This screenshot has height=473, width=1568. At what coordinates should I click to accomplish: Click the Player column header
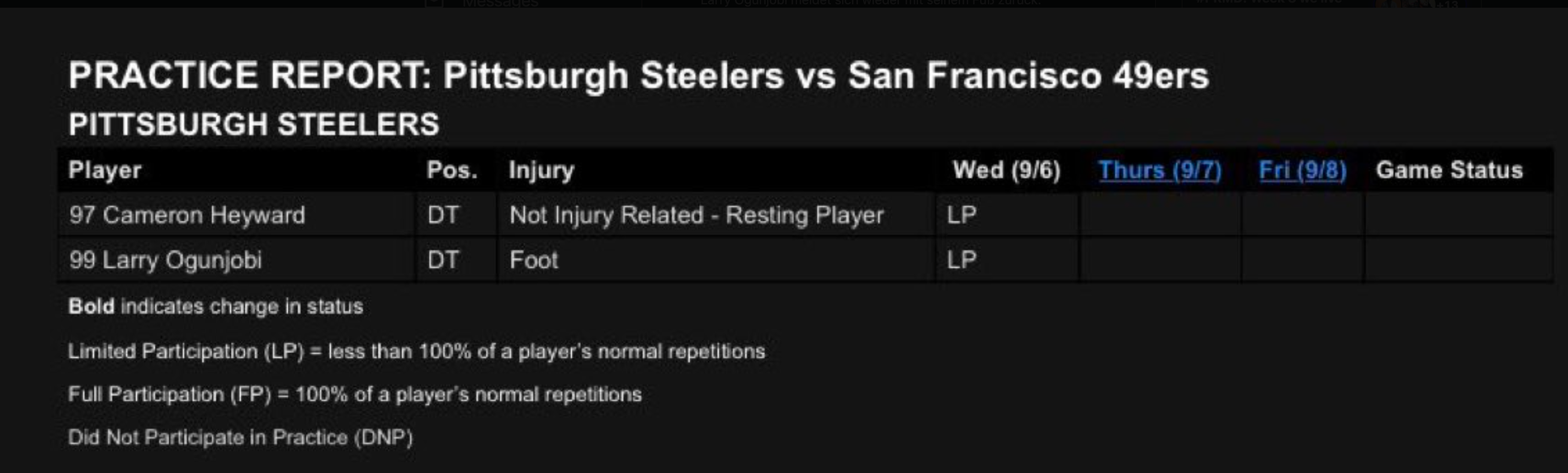(x=105, y=170)
